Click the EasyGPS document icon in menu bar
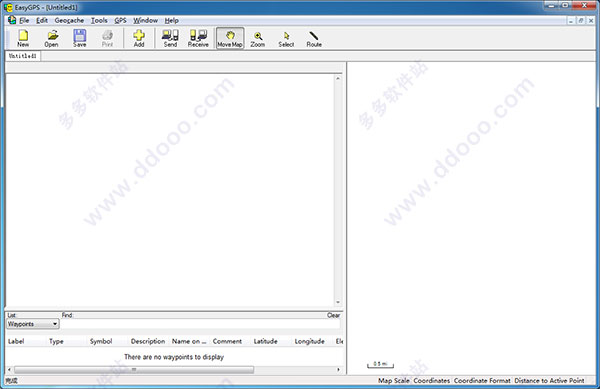This screenshot has width=600, height=389. pyautogui.click(x=12, y=20)
